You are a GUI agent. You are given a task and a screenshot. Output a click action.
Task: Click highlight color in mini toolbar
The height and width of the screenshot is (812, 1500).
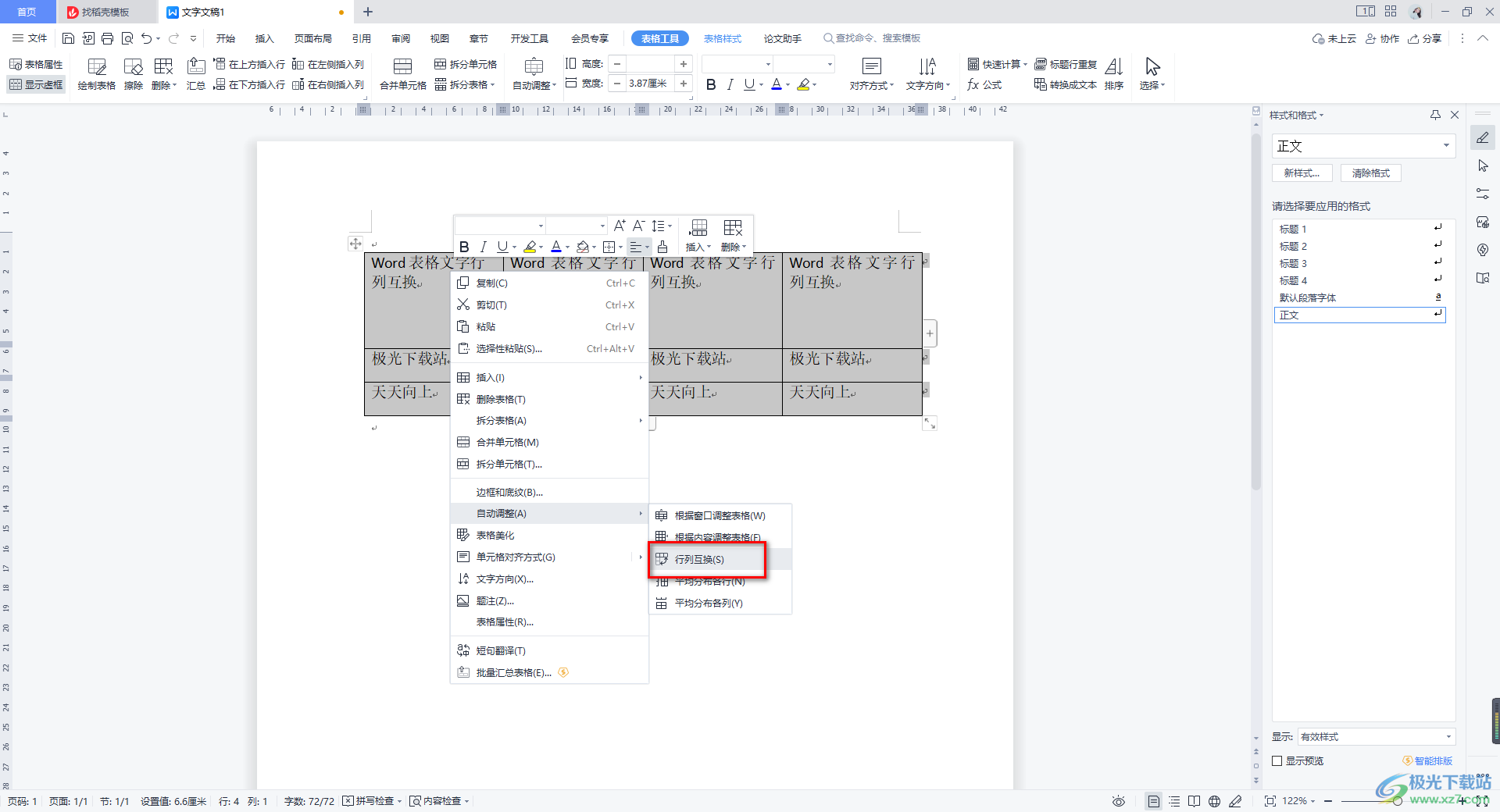[x=530, y=247]
